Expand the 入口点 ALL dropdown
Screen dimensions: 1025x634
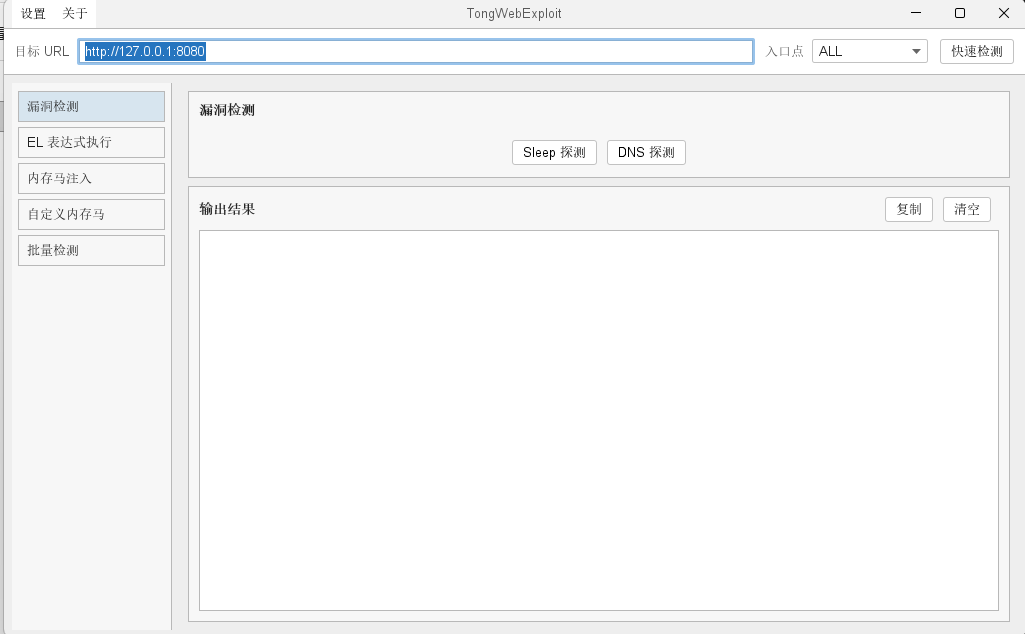tap(869, 52)
